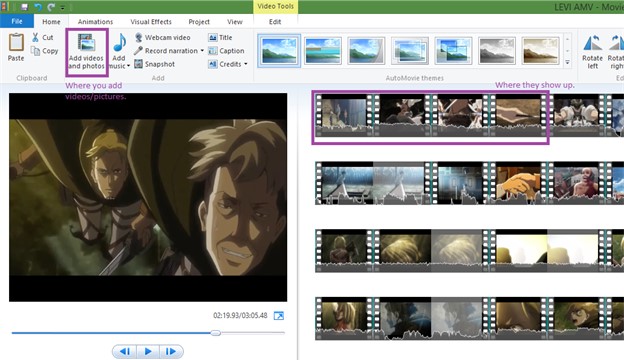Select first clip in first storyboard row
This screenshot has height=360, width=624.
pyautogui.click(x=345, y=115)
